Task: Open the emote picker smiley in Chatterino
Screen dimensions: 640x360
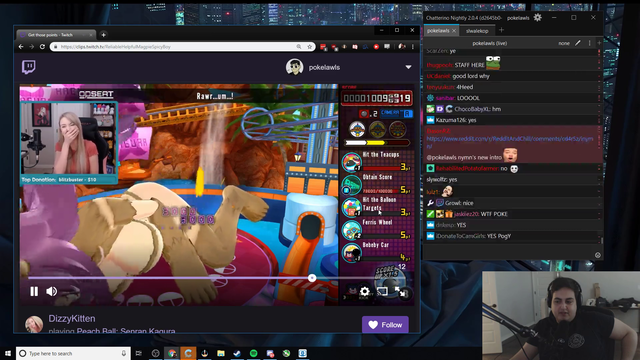Action: pyautogui.click(x=598, y=255)
